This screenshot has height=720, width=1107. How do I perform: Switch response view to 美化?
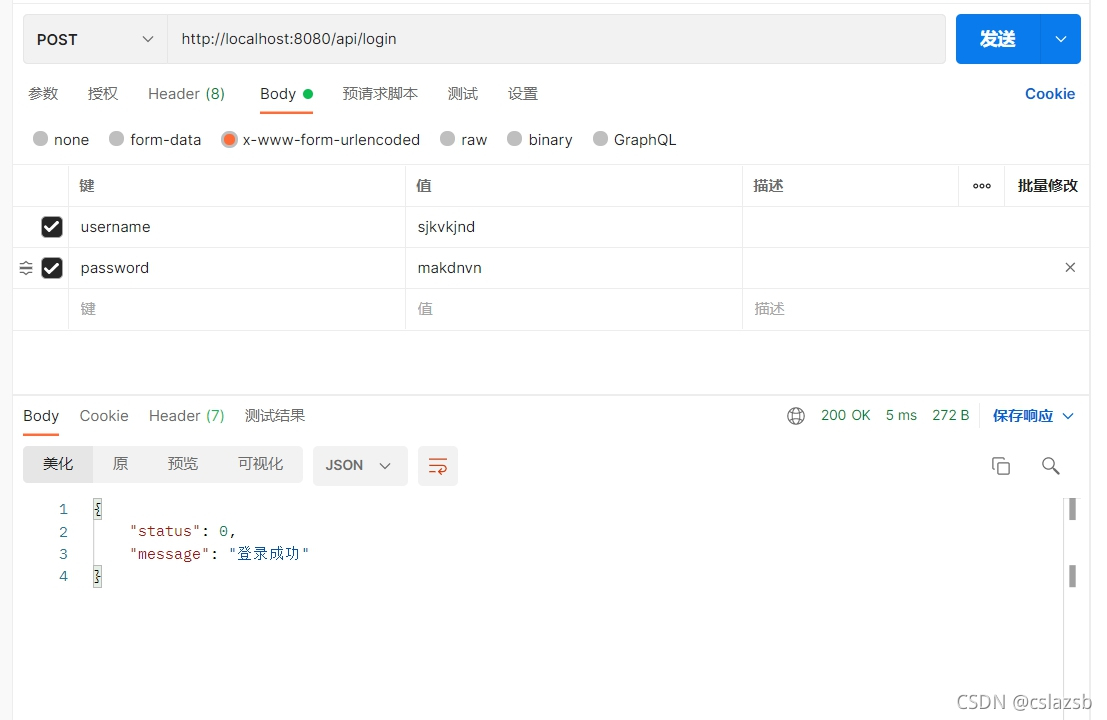click(58, 464)
